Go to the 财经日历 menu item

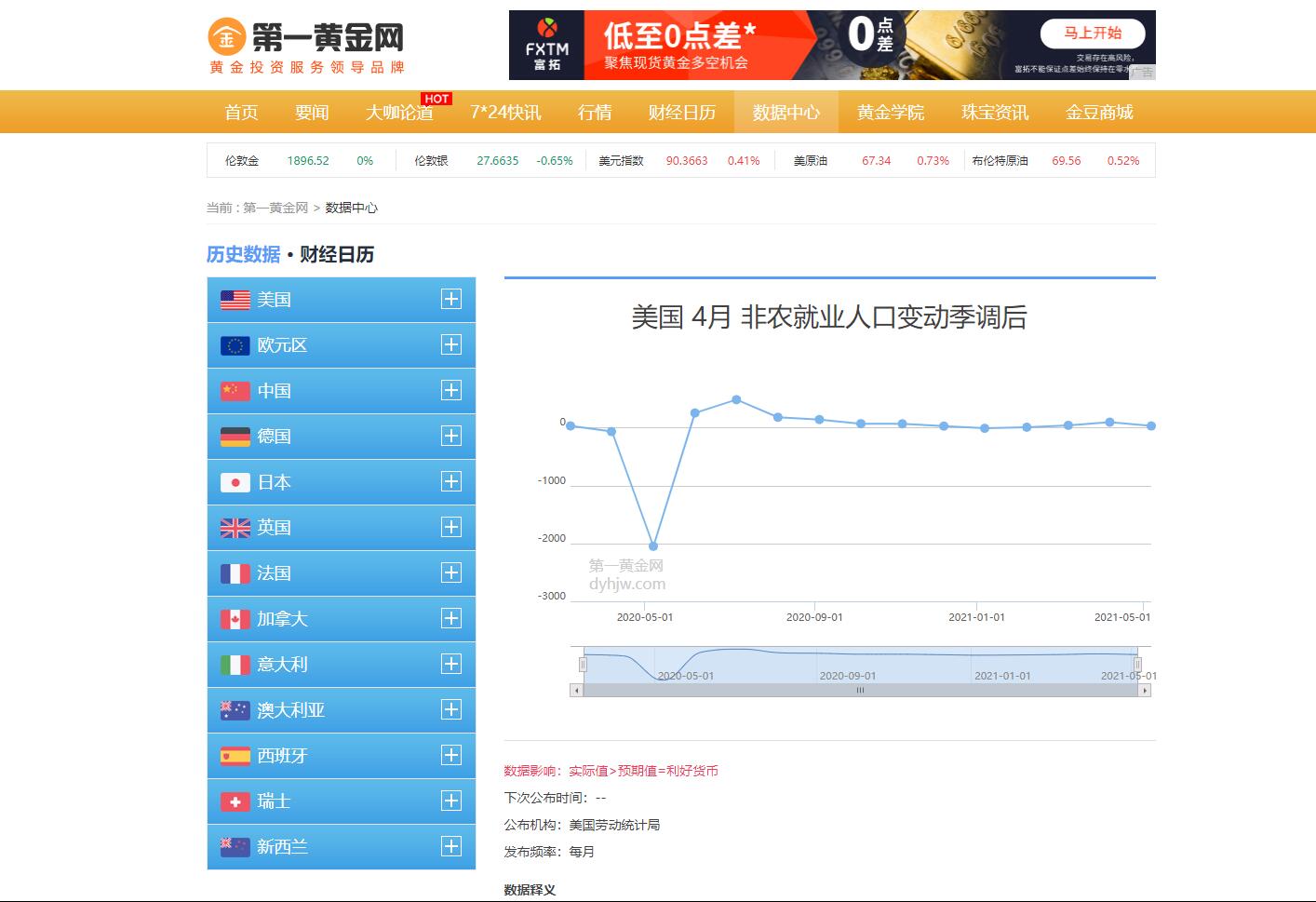click(x=681, y=113)
